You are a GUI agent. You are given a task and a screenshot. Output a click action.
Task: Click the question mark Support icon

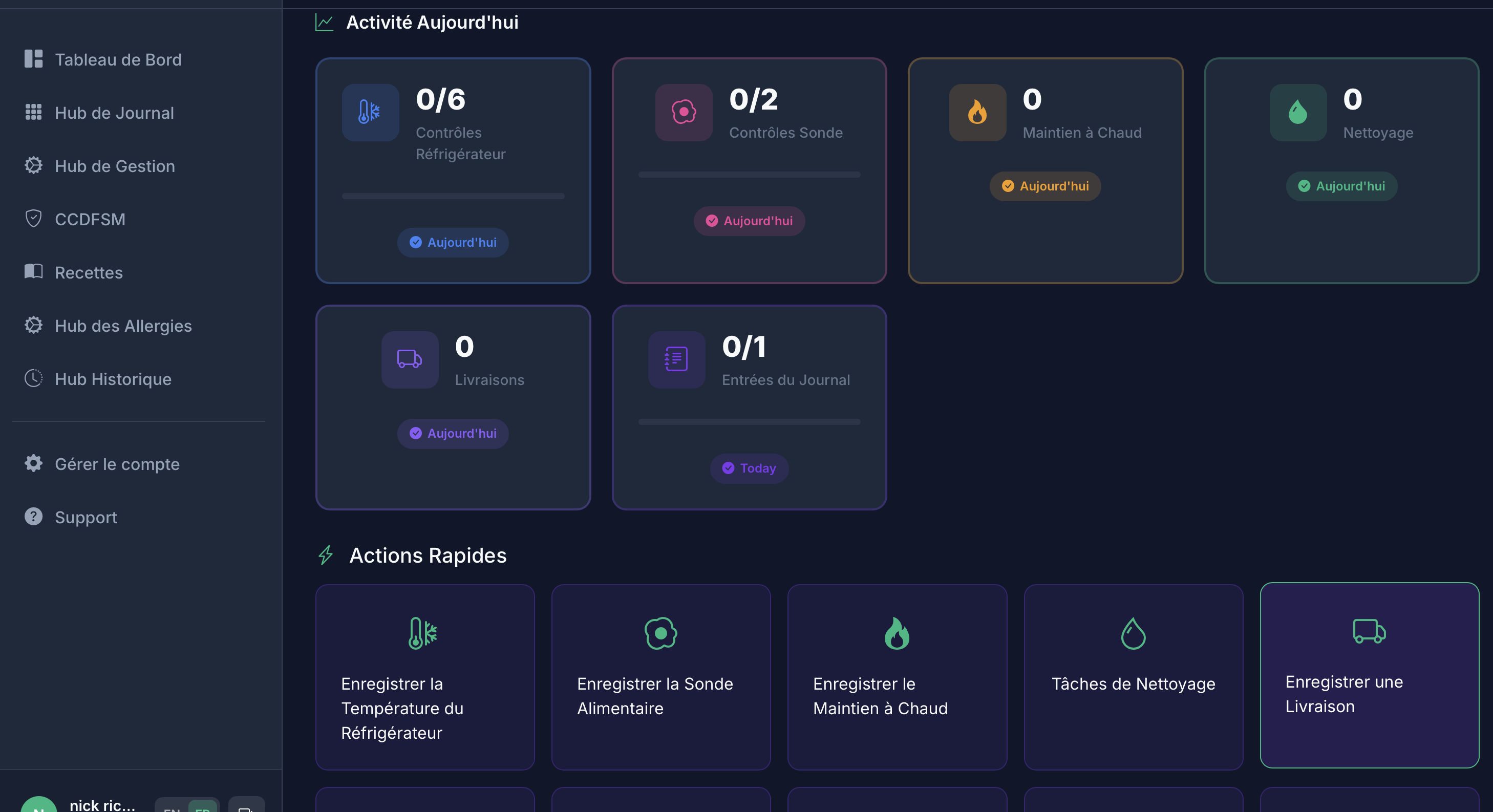(34, 517)
